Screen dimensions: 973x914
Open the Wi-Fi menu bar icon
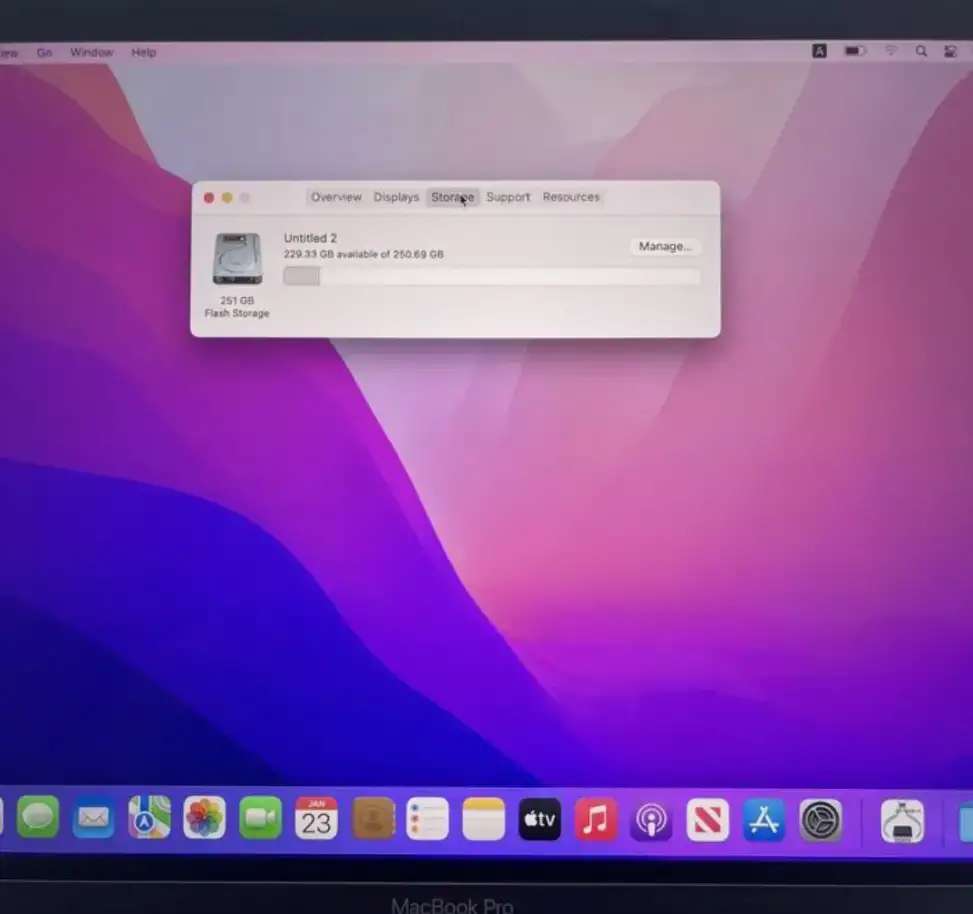[891, 51]
